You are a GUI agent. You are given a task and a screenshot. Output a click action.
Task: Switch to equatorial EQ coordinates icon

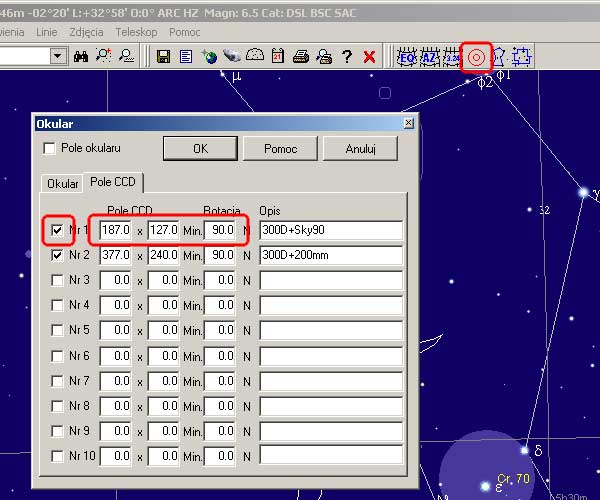(x=407, y=57)
